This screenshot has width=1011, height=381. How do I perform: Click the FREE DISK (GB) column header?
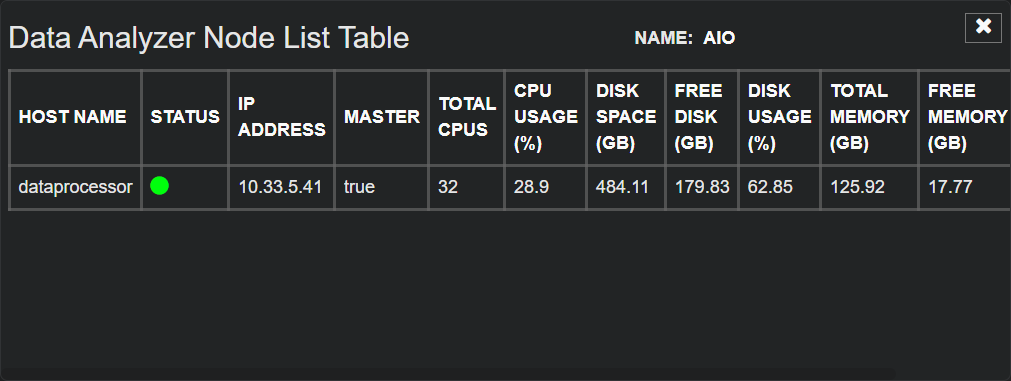(702, 117)
